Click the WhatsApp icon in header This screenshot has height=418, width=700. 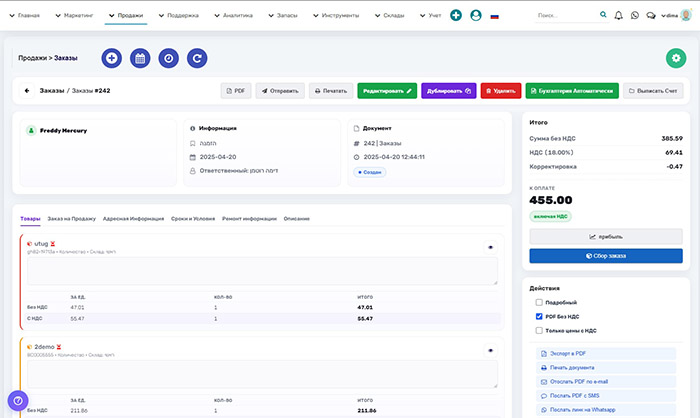pyautogui.click(x=634, y=16)
